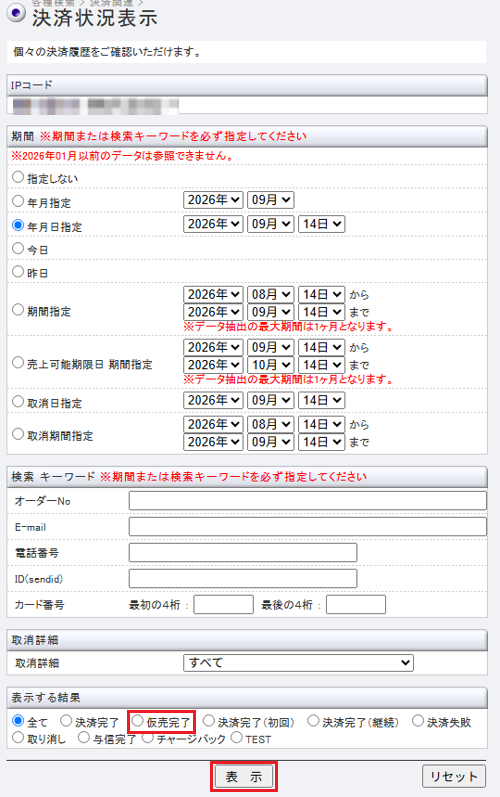This screenshot has width=500, height=797.
Task: Click the IPコード section header
Action: point(247,85)
